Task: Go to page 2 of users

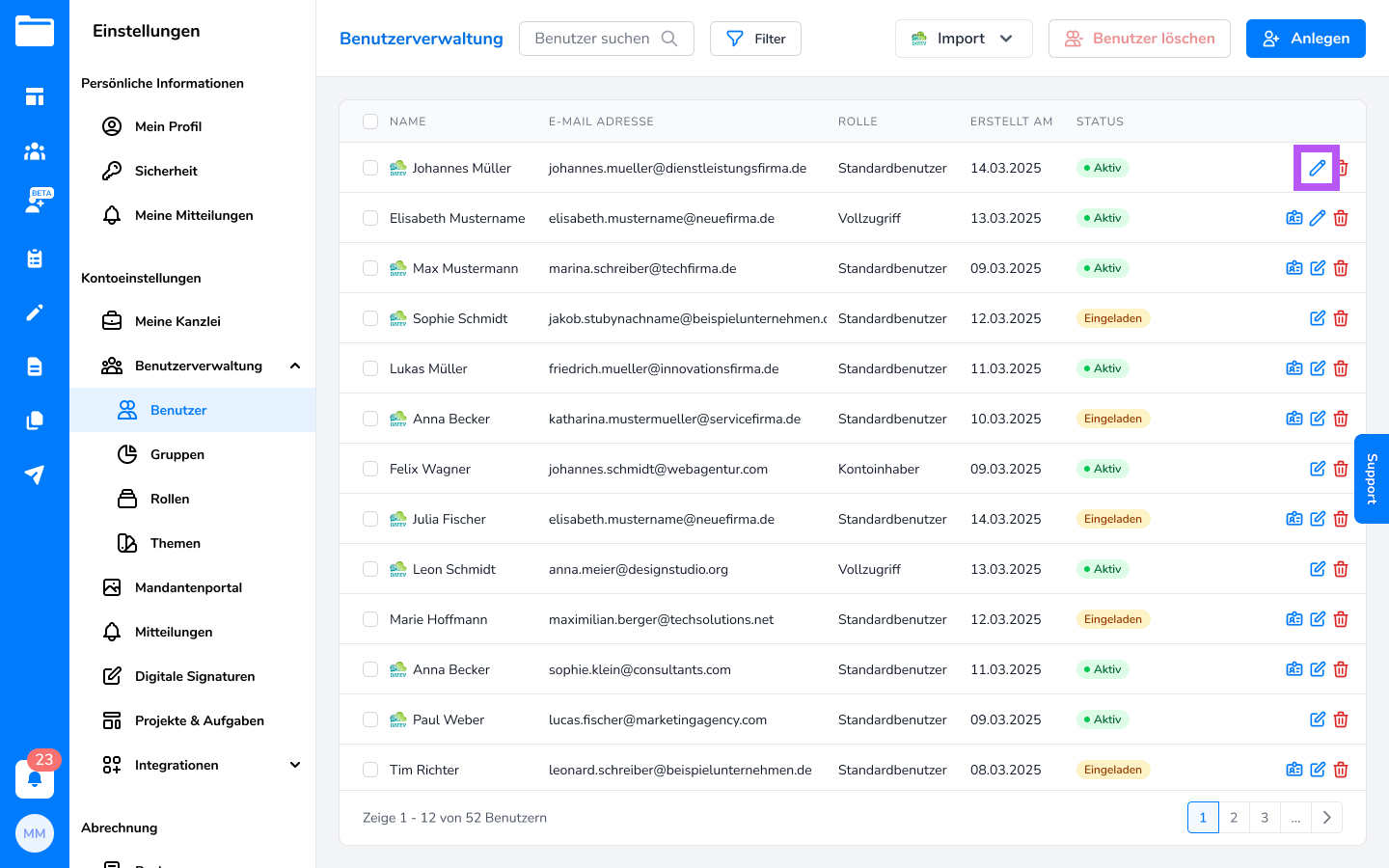Action: 1234,817
